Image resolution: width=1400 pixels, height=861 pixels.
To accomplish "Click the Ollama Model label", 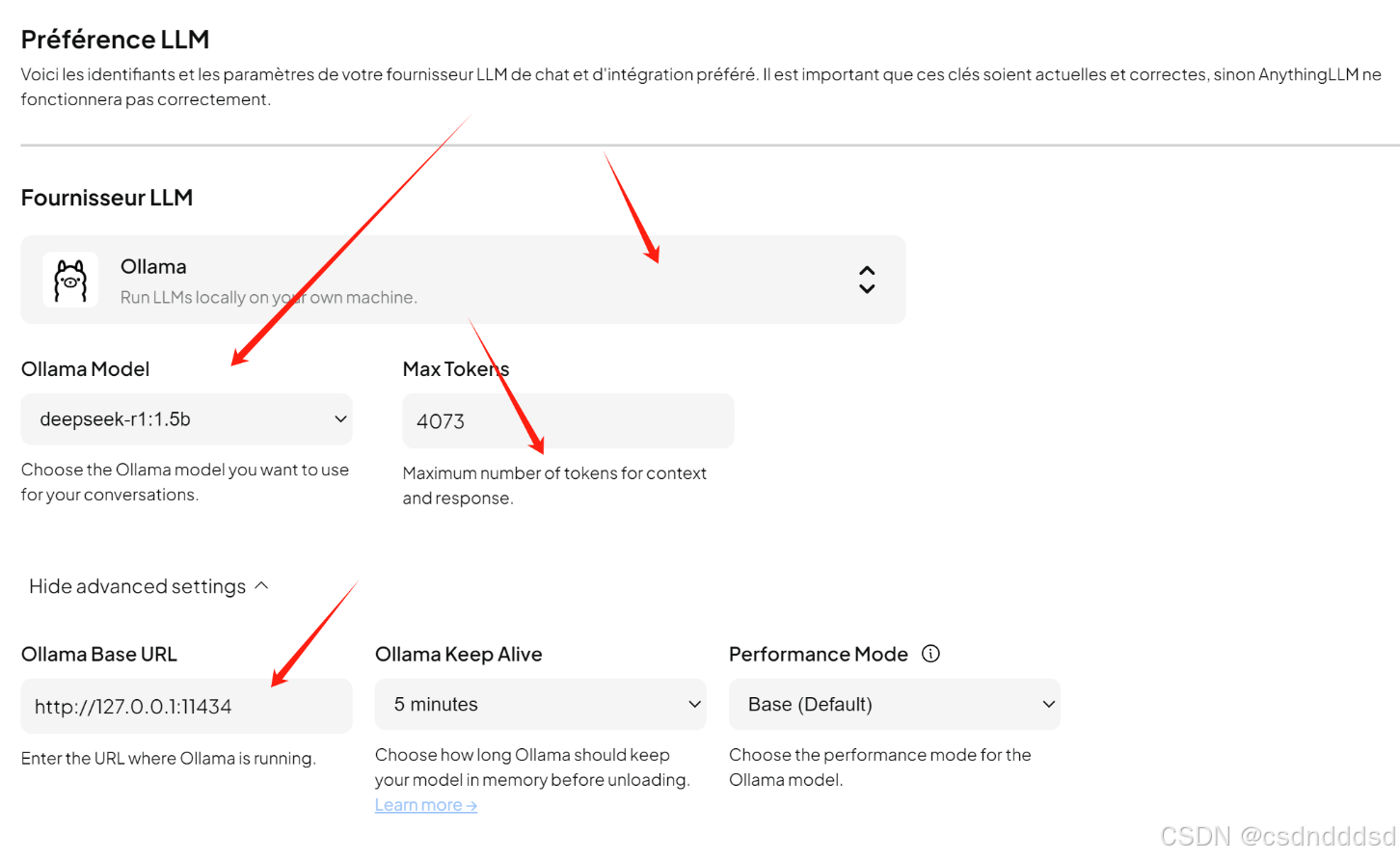I will (85, 369).
